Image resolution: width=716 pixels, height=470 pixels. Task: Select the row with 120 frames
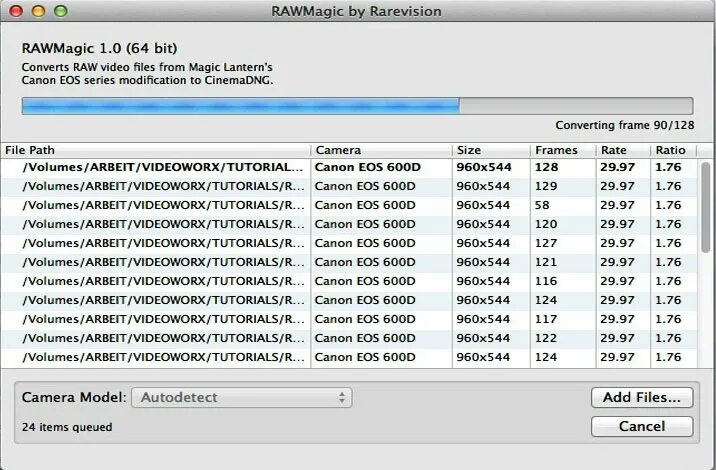tap(349, 224)
